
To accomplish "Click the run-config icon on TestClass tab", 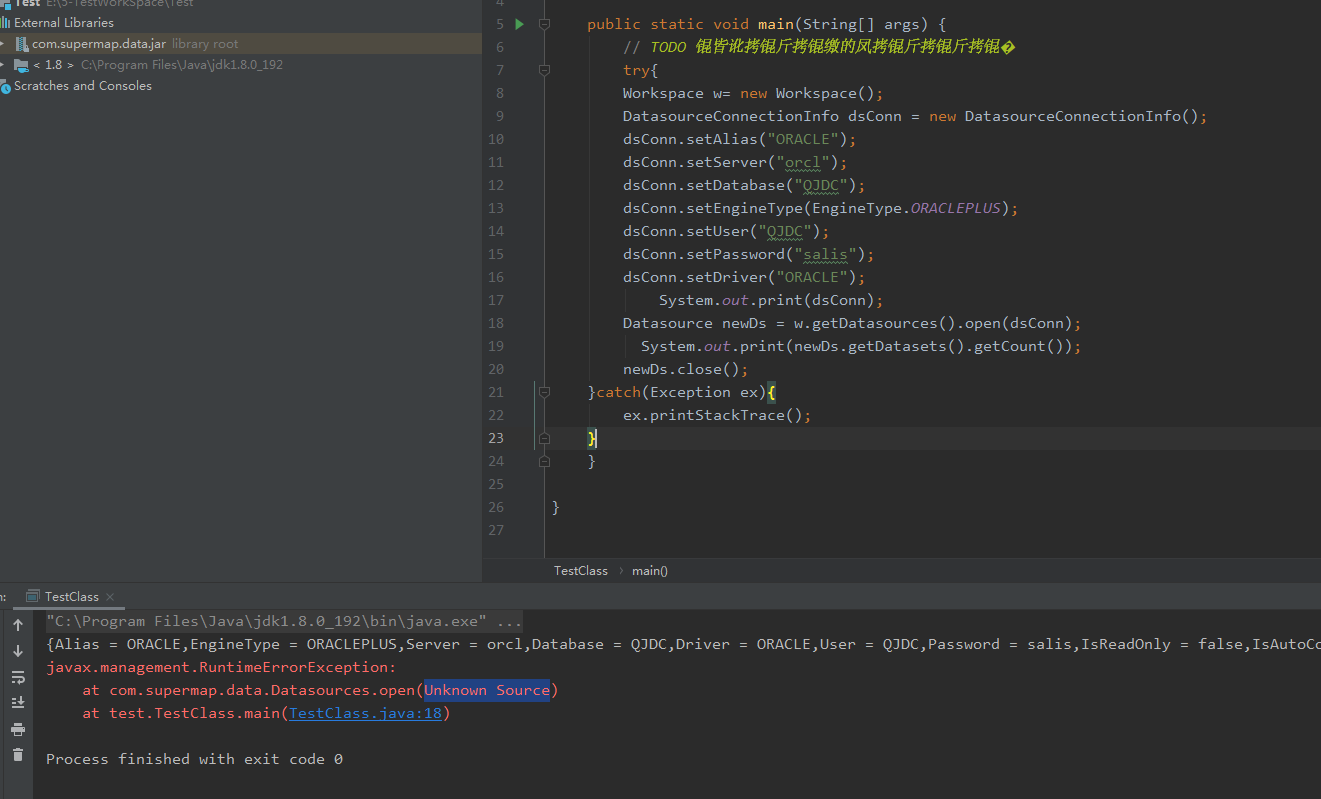I will point(33,596).
